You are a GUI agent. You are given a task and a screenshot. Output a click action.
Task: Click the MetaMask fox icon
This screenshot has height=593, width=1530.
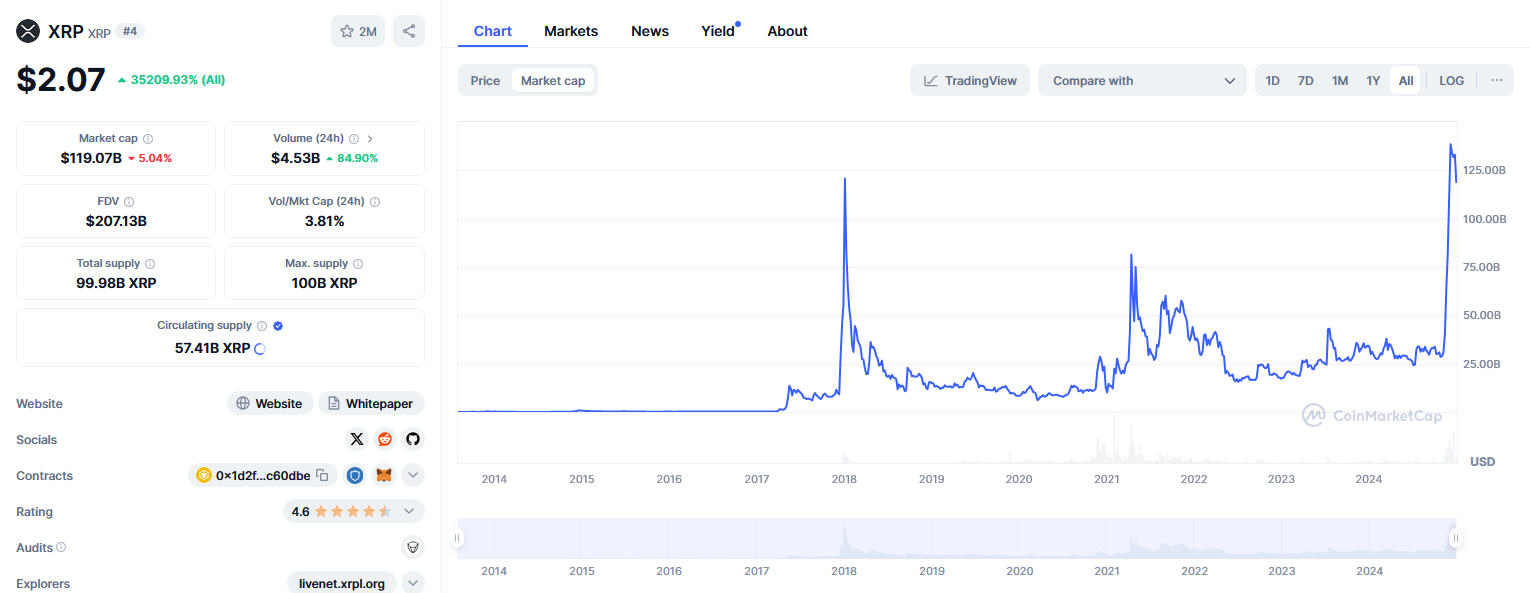click(x=383, y=475)
